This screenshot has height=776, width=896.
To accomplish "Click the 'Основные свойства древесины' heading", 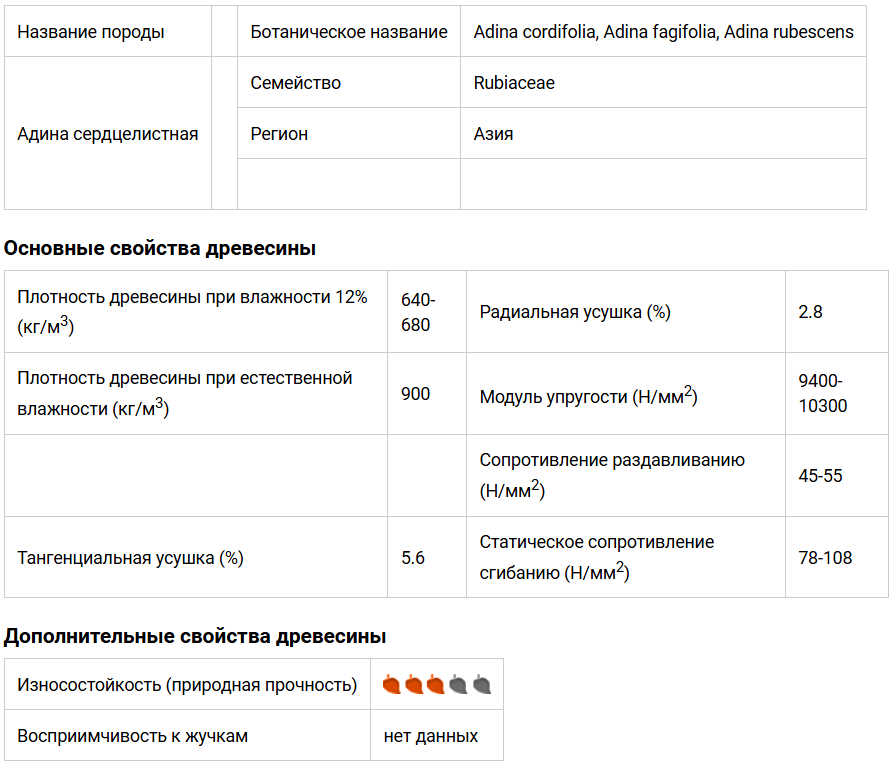I will (160, 248).
